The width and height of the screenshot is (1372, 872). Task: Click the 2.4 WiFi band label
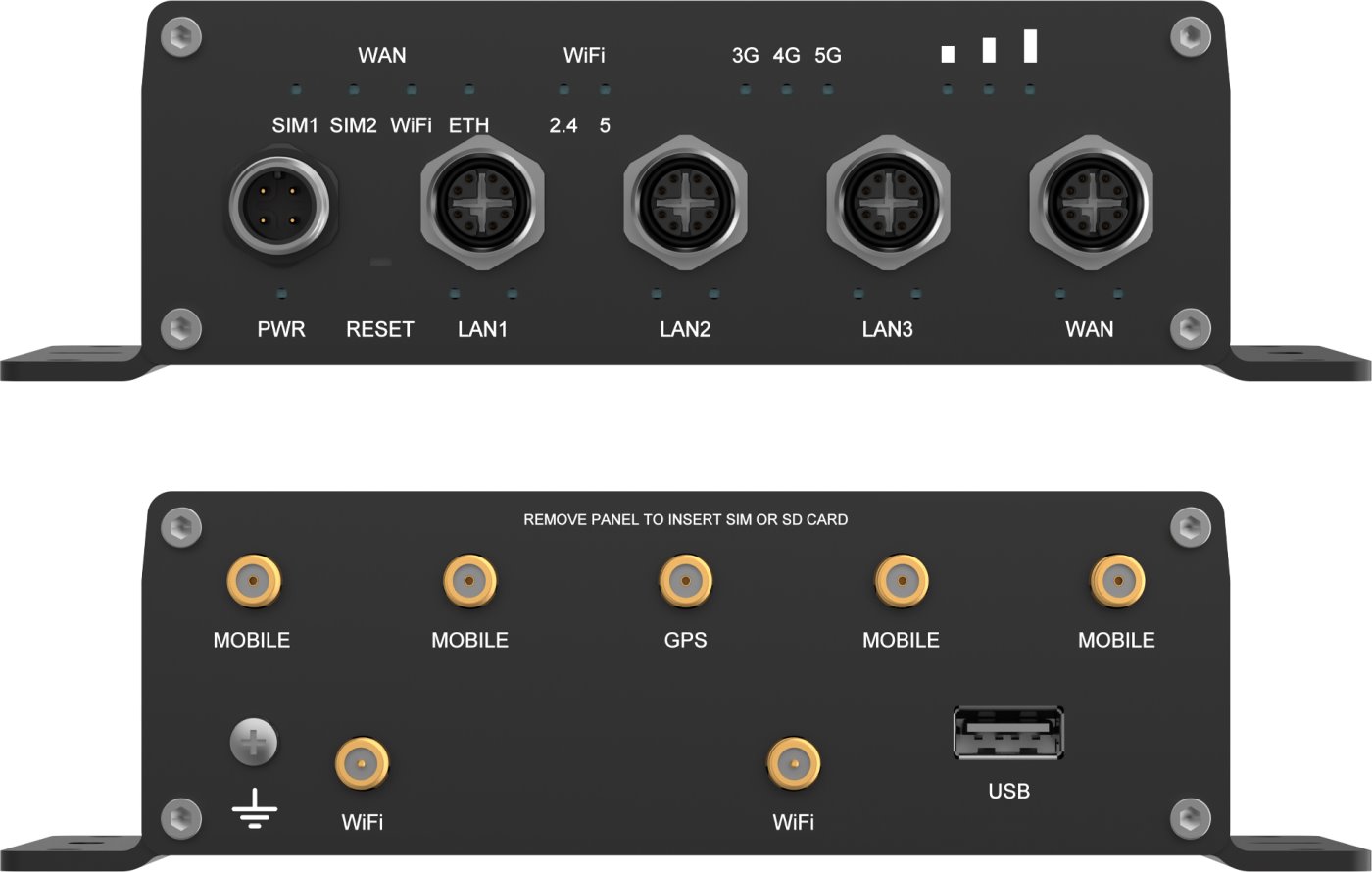[x=563, y=126]
